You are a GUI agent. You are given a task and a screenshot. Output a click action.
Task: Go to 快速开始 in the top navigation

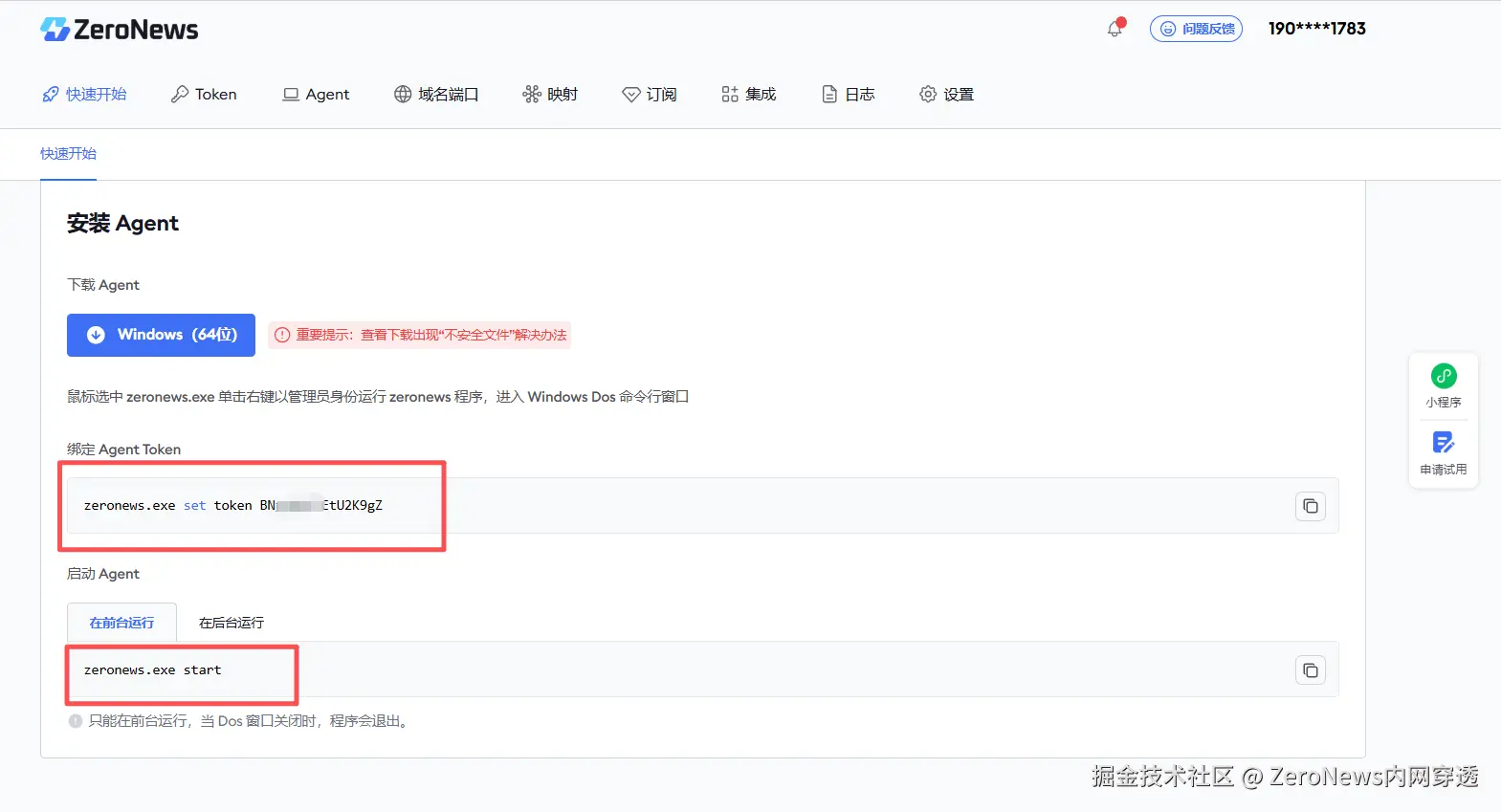pos(84,94)
